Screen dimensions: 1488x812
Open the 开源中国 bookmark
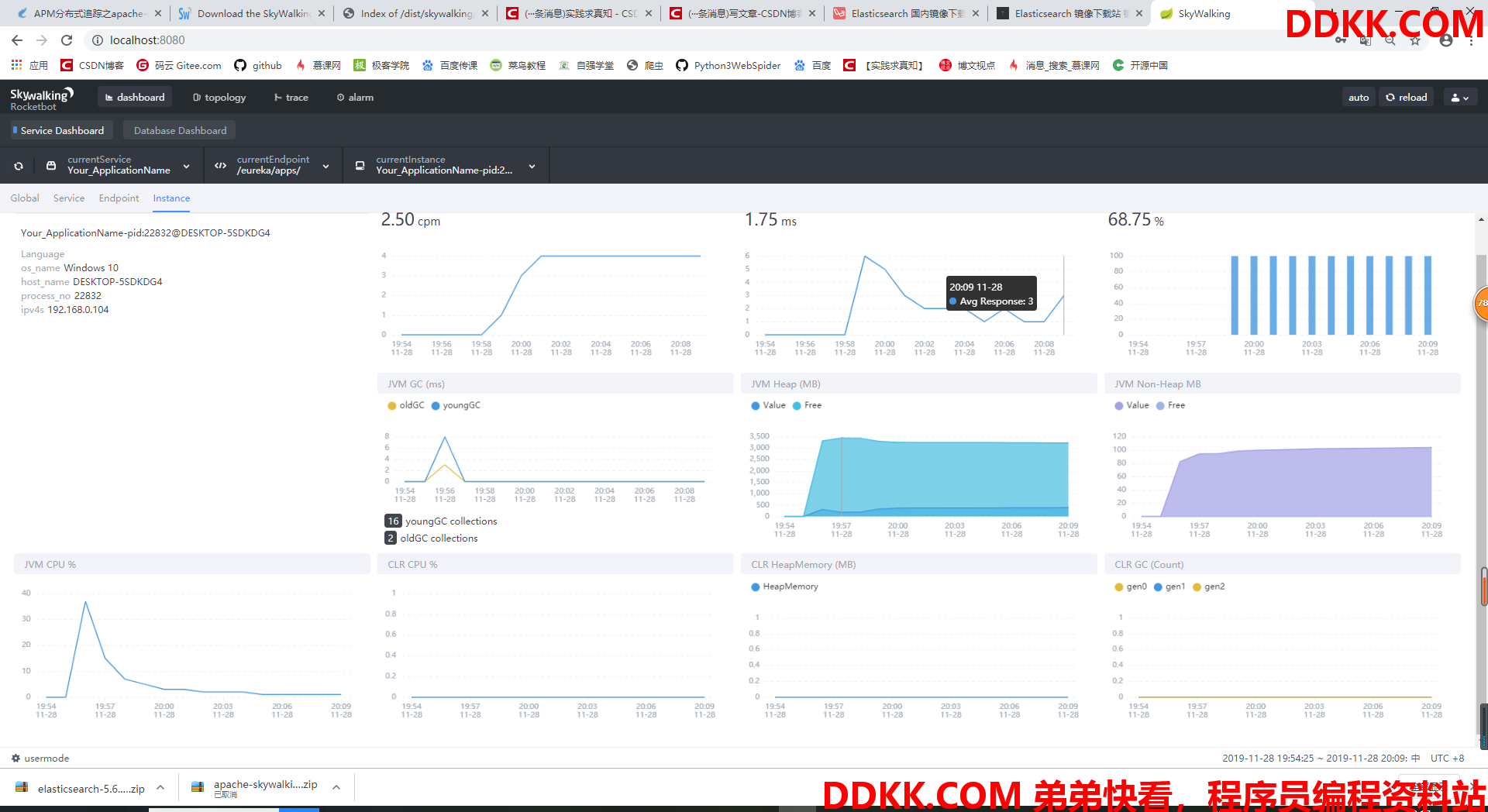pyautogui.click(x=1140, y=65)
